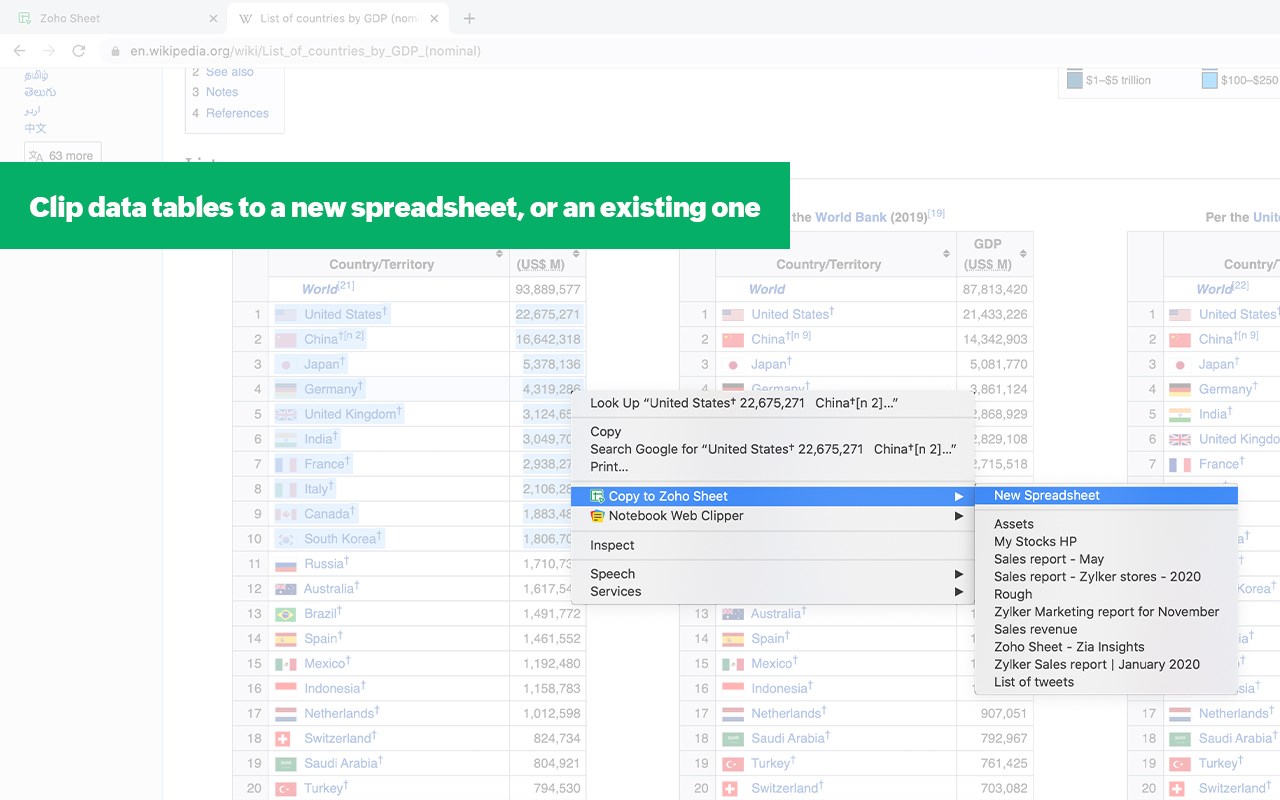Jump to the References contents link
The height and width of the screenshot is (800, 1280).
click(x=237, y=113)
